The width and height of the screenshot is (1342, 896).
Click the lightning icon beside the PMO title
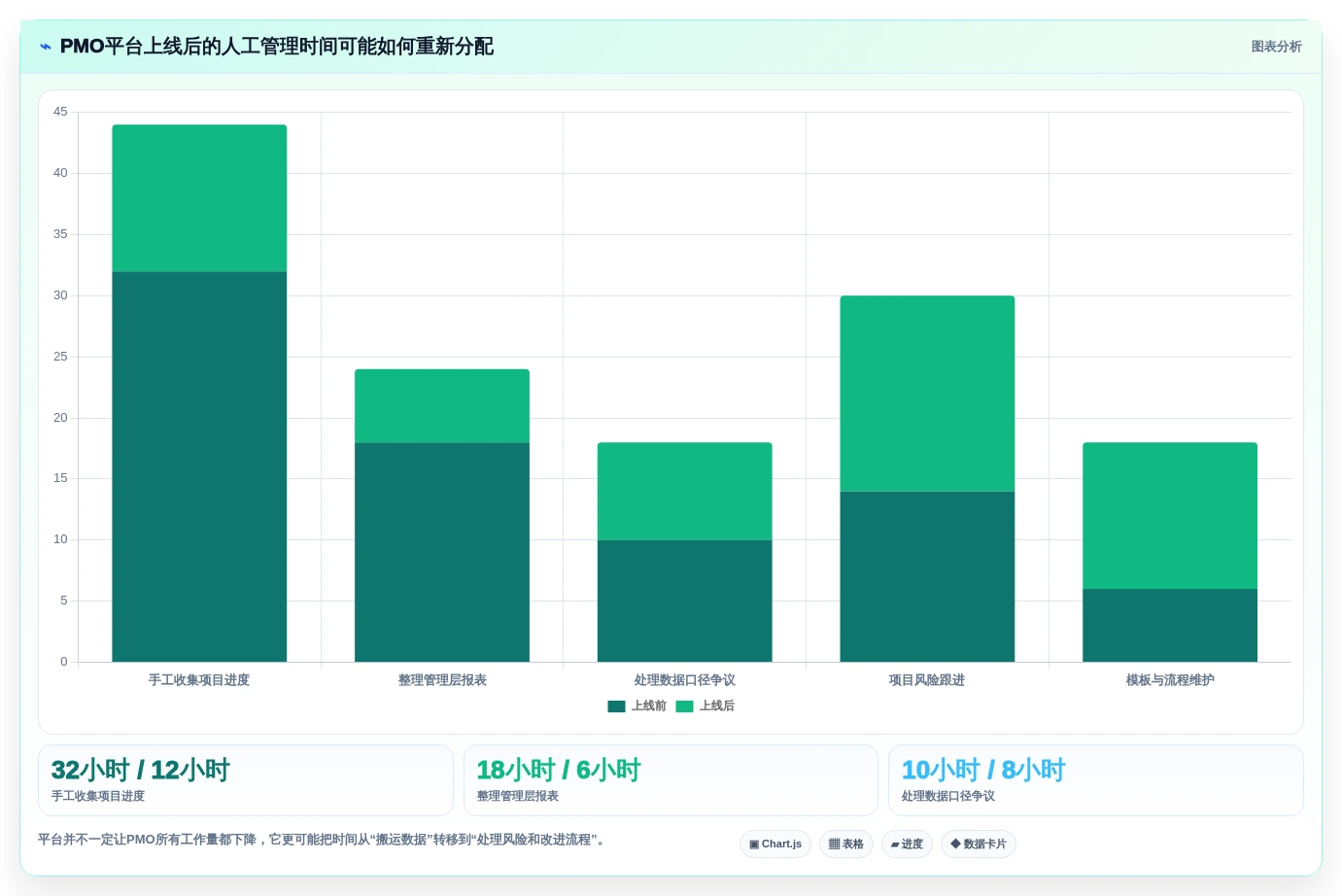pyautogui.click(x=46, y=47)
